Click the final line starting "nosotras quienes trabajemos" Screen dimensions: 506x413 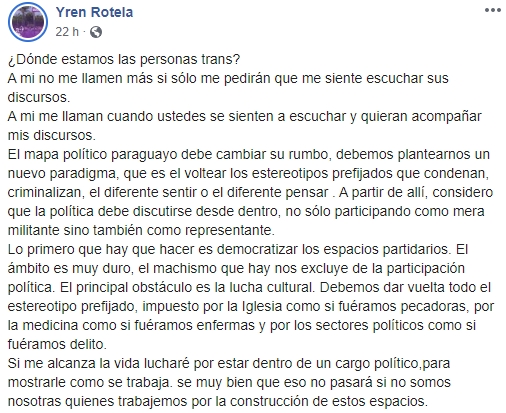[x=218, y=401]
